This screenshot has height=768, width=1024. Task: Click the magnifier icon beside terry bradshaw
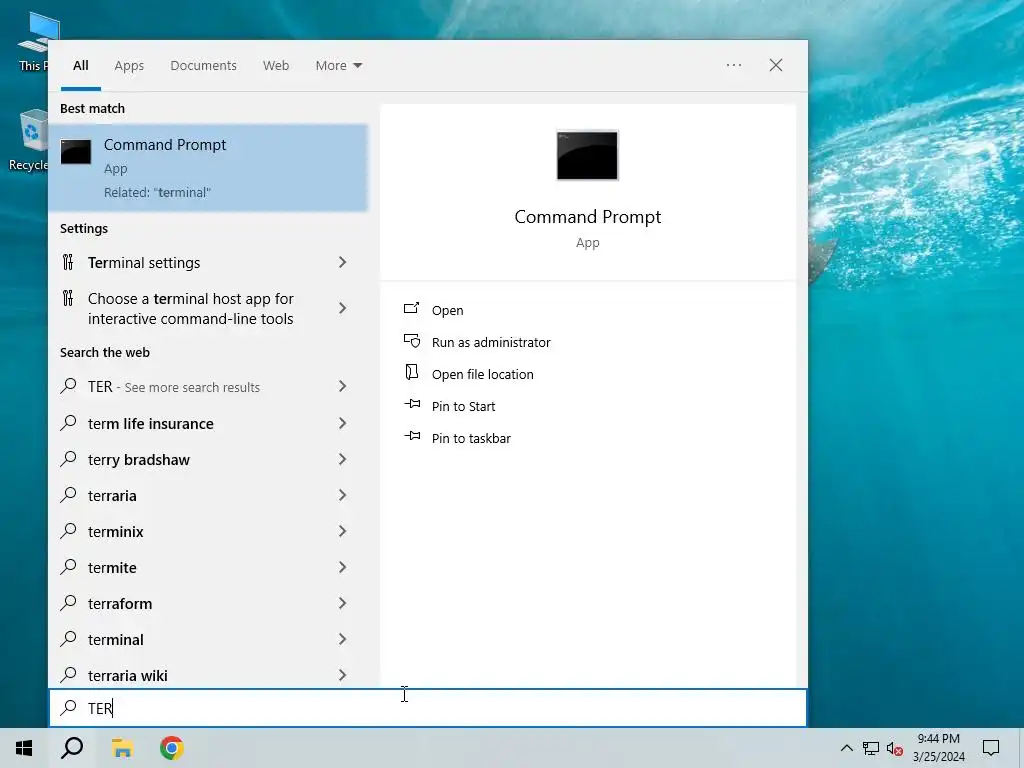(68, 458)
